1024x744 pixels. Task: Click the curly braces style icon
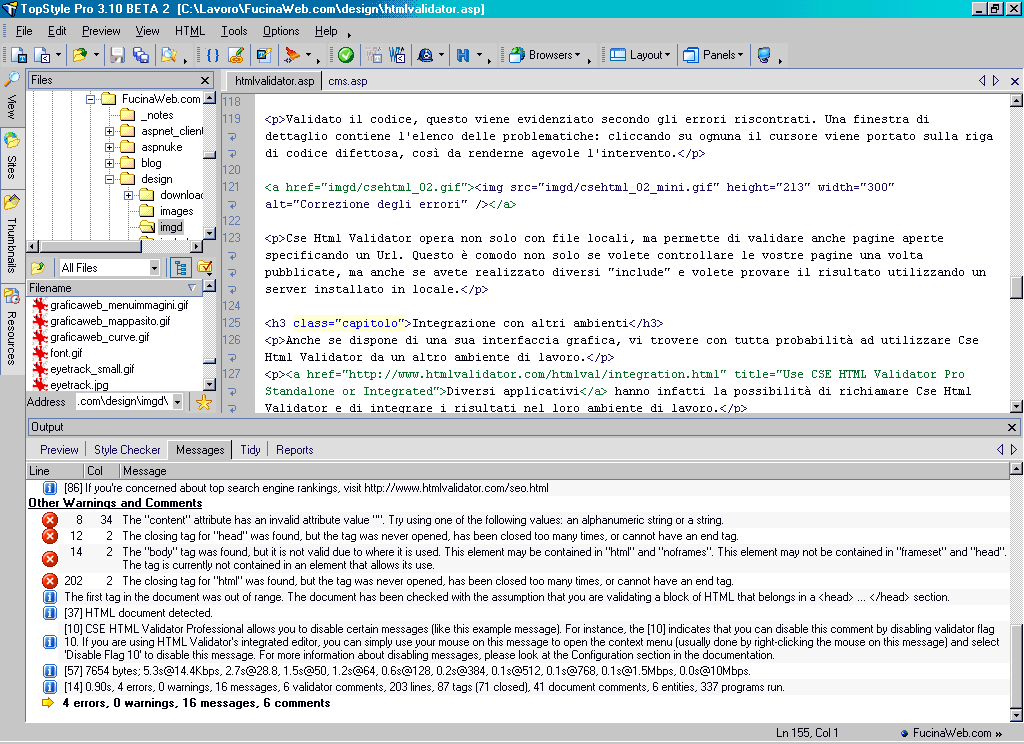[213, 55]
